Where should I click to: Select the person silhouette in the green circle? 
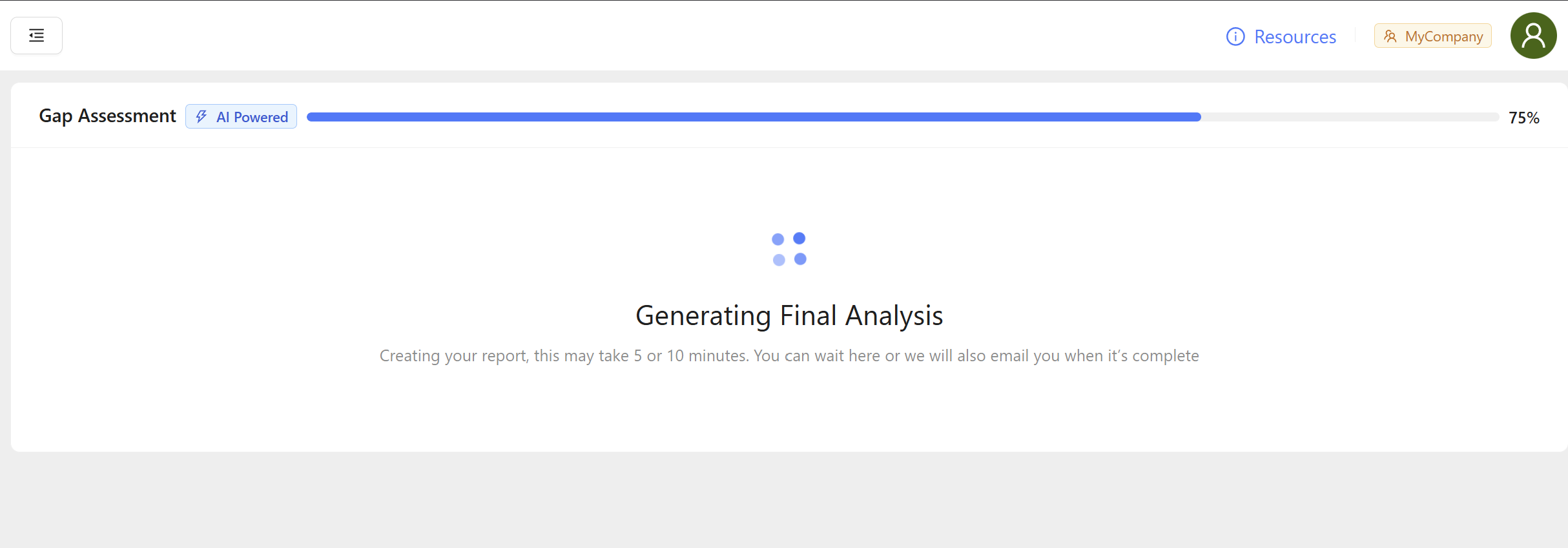(1533, 36)
